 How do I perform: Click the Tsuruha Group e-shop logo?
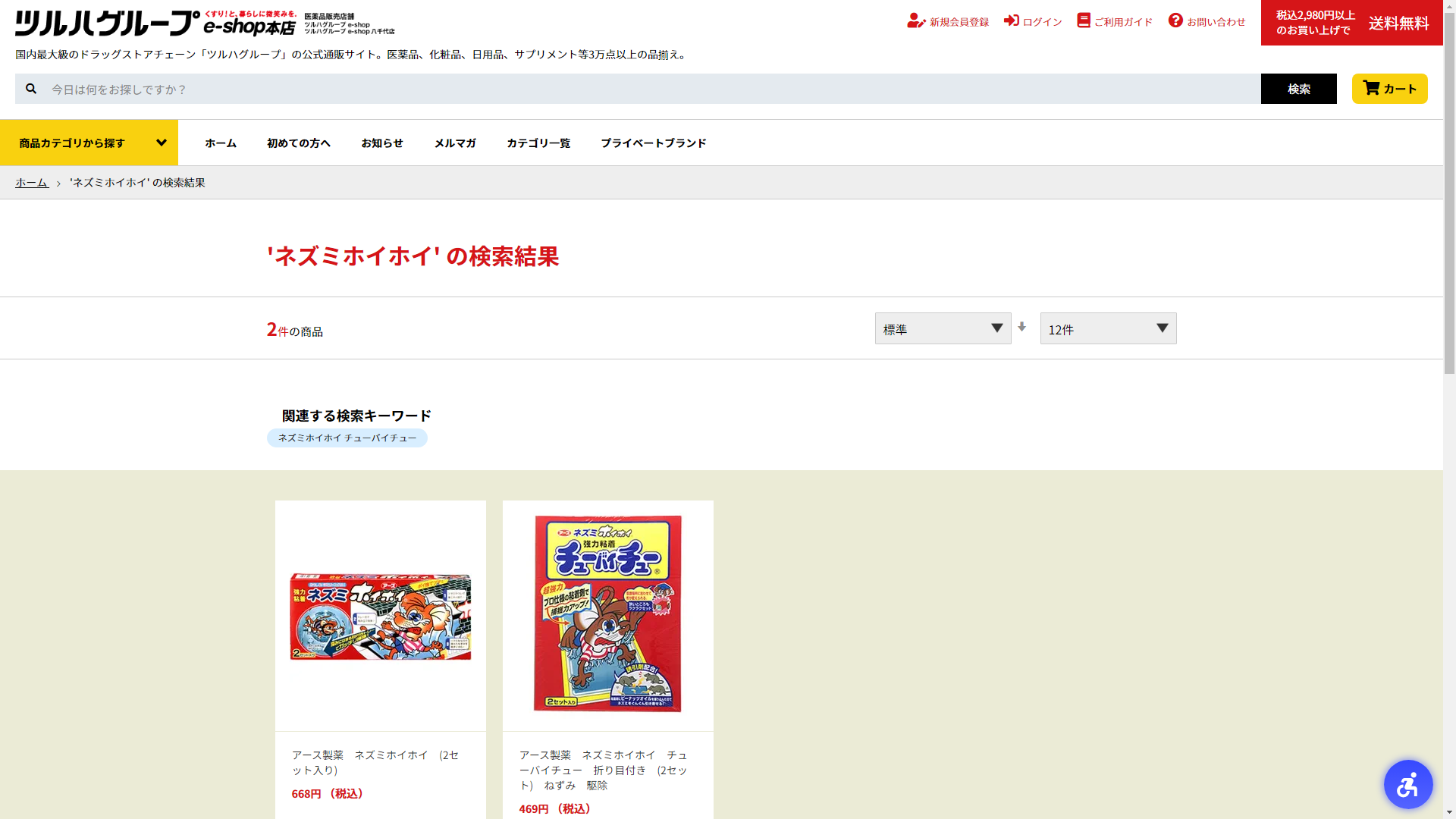coord(155,24)
